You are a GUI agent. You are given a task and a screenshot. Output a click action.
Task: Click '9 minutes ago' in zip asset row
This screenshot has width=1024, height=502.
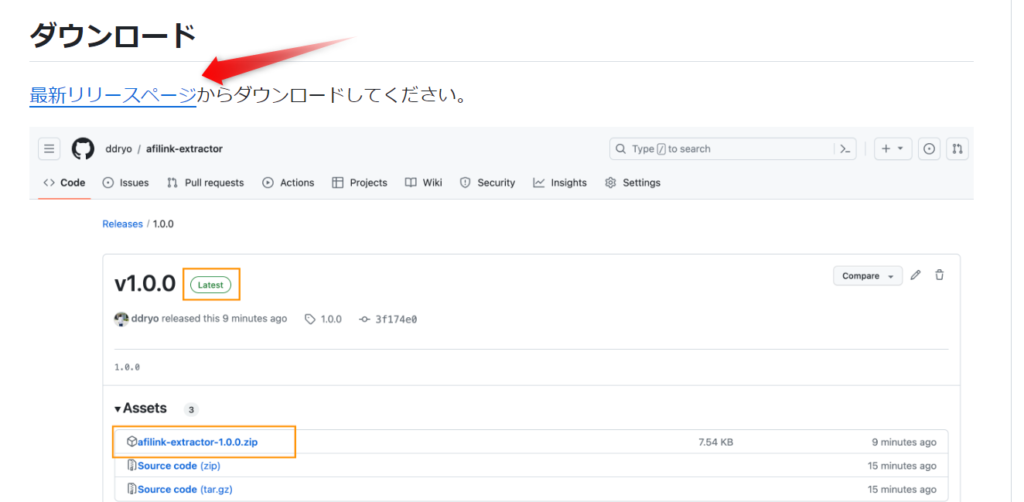(x=904, y=442)
